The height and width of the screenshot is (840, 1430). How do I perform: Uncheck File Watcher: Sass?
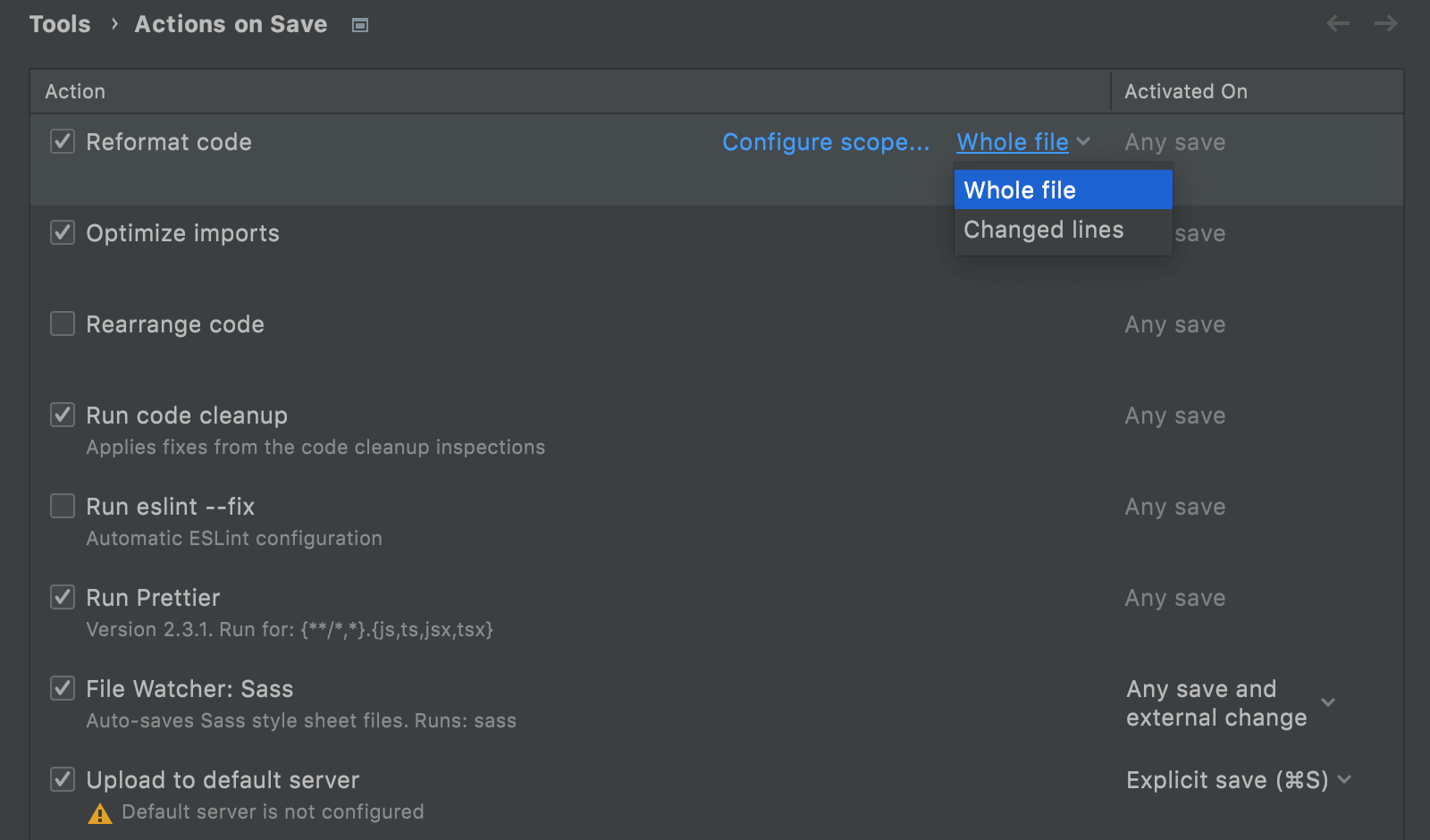click(x=62, y=688)
